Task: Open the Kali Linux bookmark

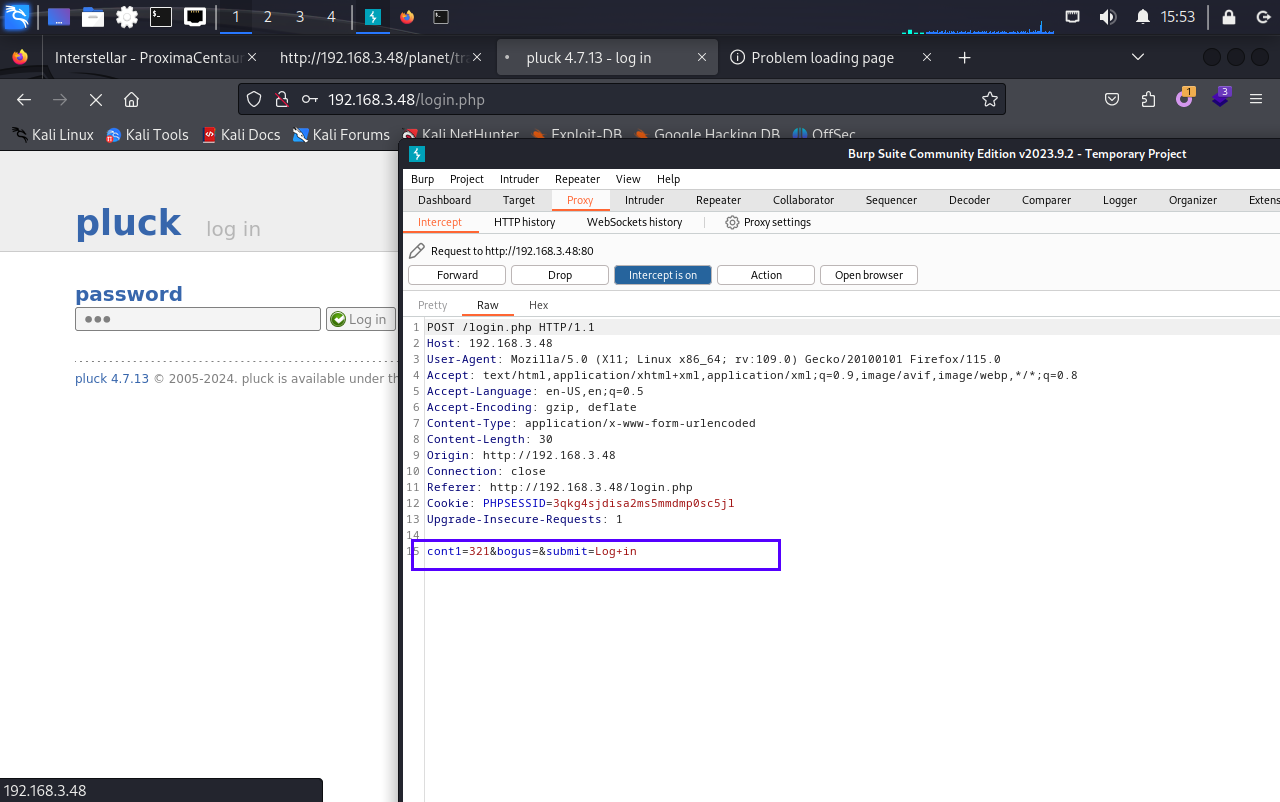Action: click(x=53, y=134)
